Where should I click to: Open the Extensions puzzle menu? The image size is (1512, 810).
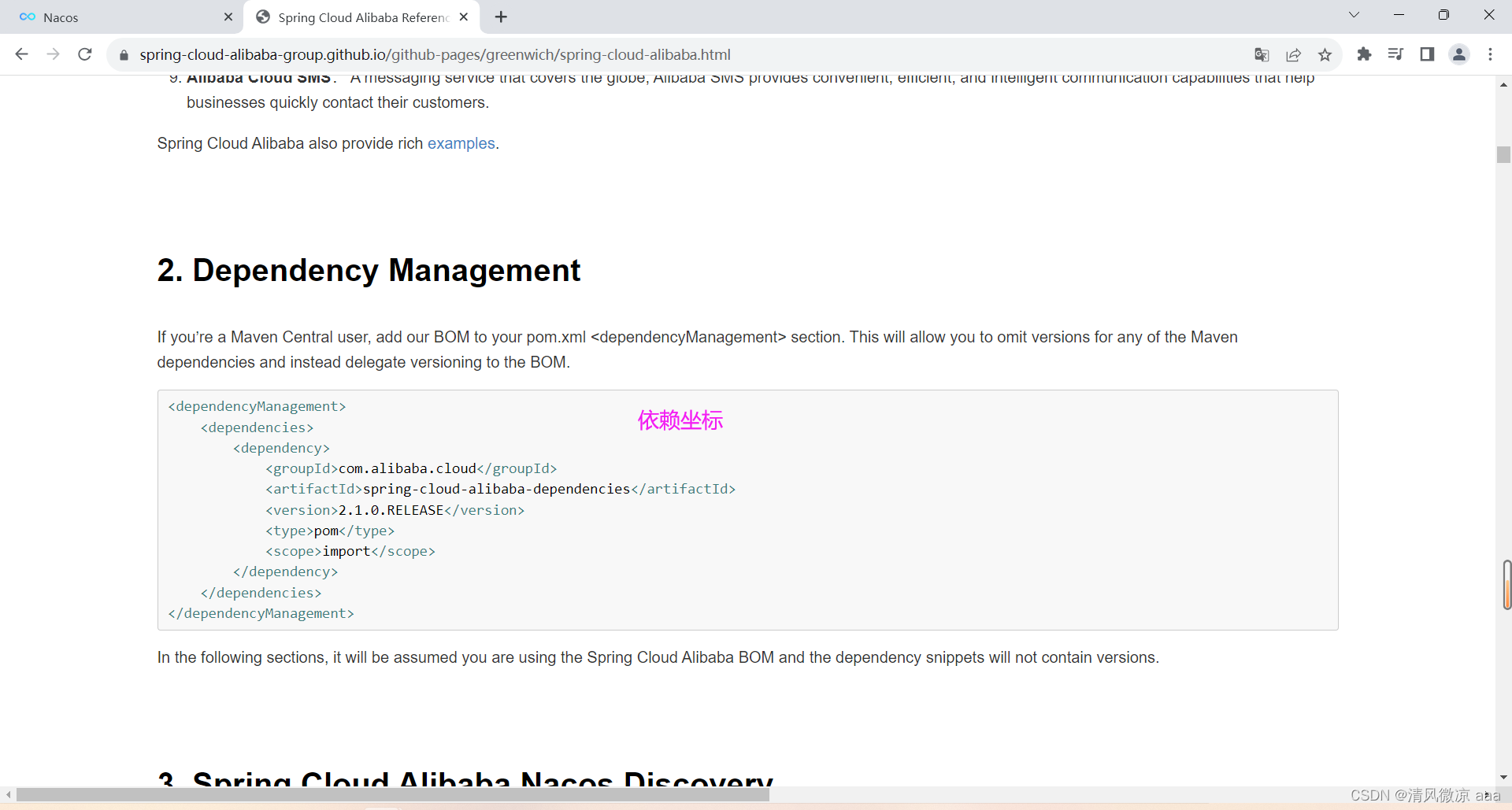(1364, 54)
